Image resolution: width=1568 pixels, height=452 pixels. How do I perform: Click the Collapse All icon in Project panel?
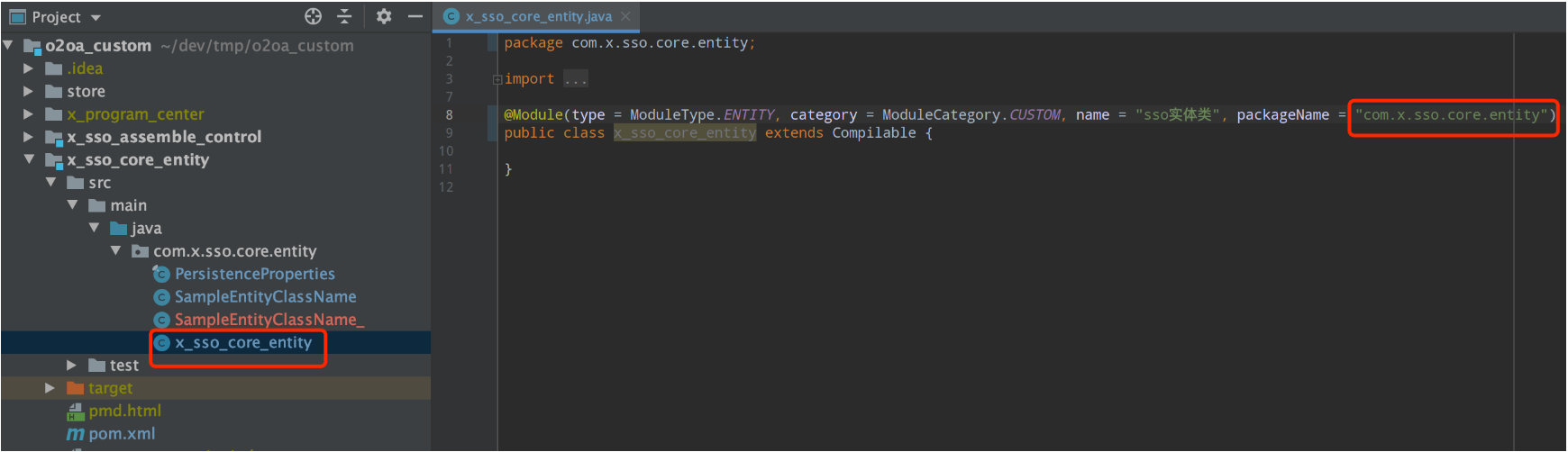coord(344,16)
